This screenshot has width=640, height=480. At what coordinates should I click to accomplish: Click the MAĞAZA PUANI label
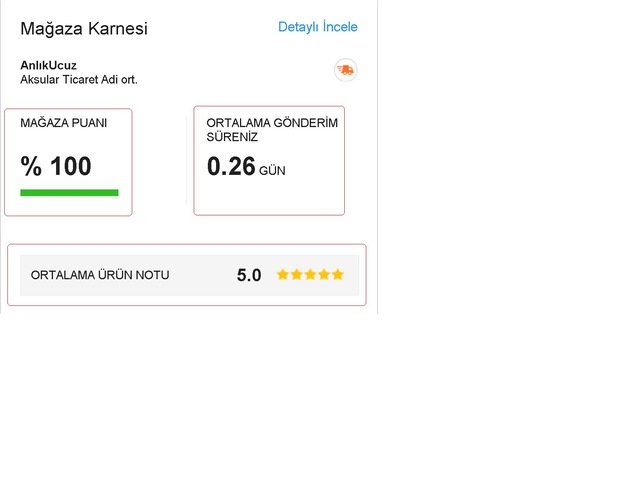tap(64, 123)
